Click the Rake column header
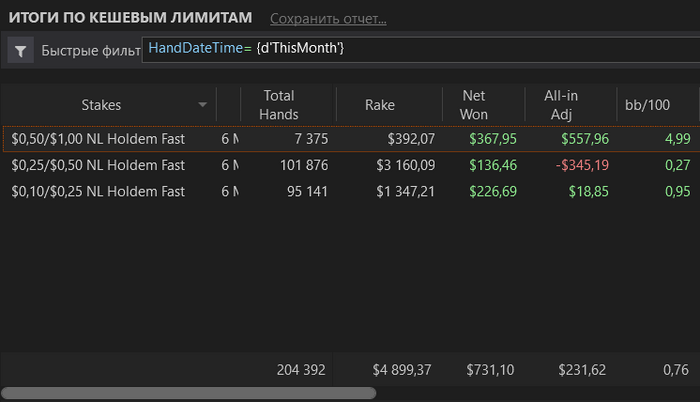 point(380,104)
